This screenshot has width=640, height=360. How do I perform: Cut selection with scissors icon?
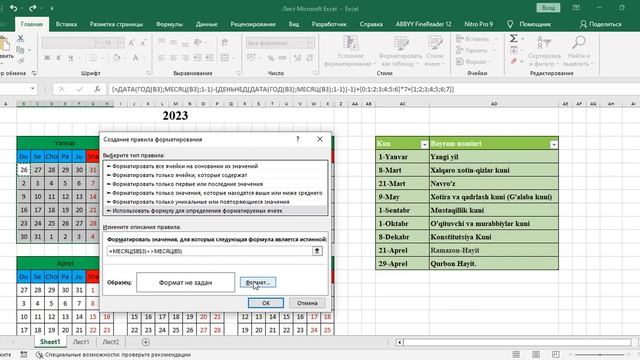pyautogui.click(x=20, y=38)
